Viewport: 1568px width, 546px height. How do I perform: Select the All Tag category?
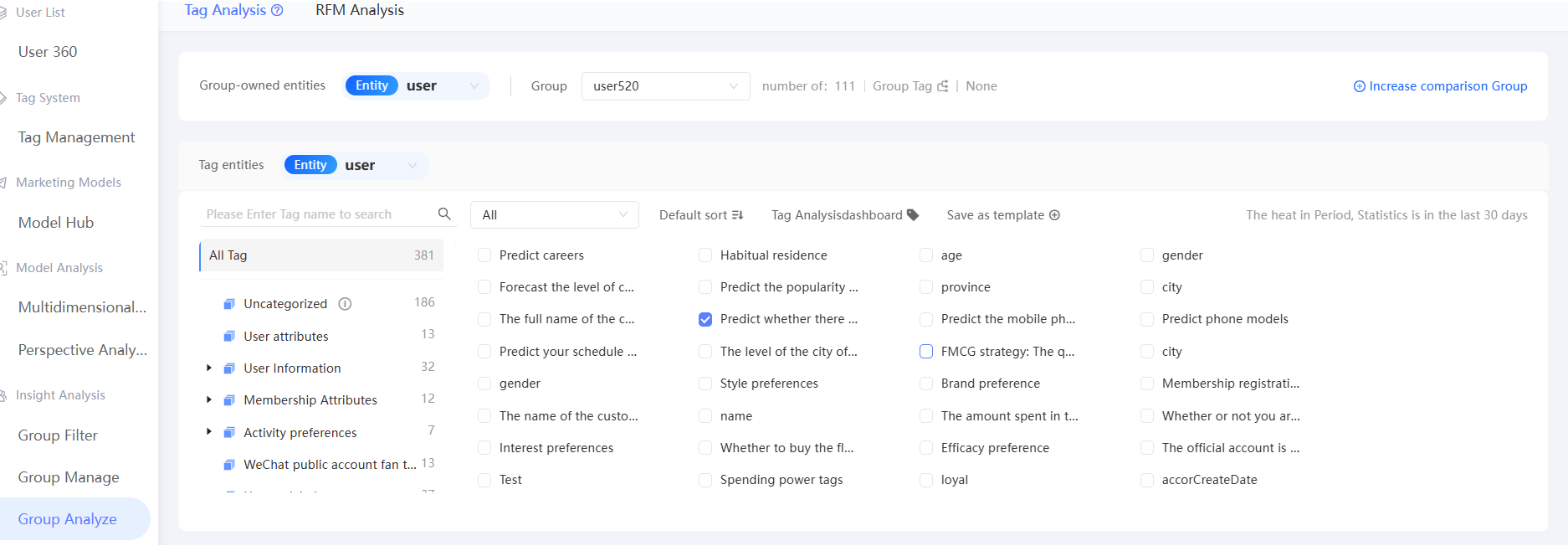click(x=321, y=255)
